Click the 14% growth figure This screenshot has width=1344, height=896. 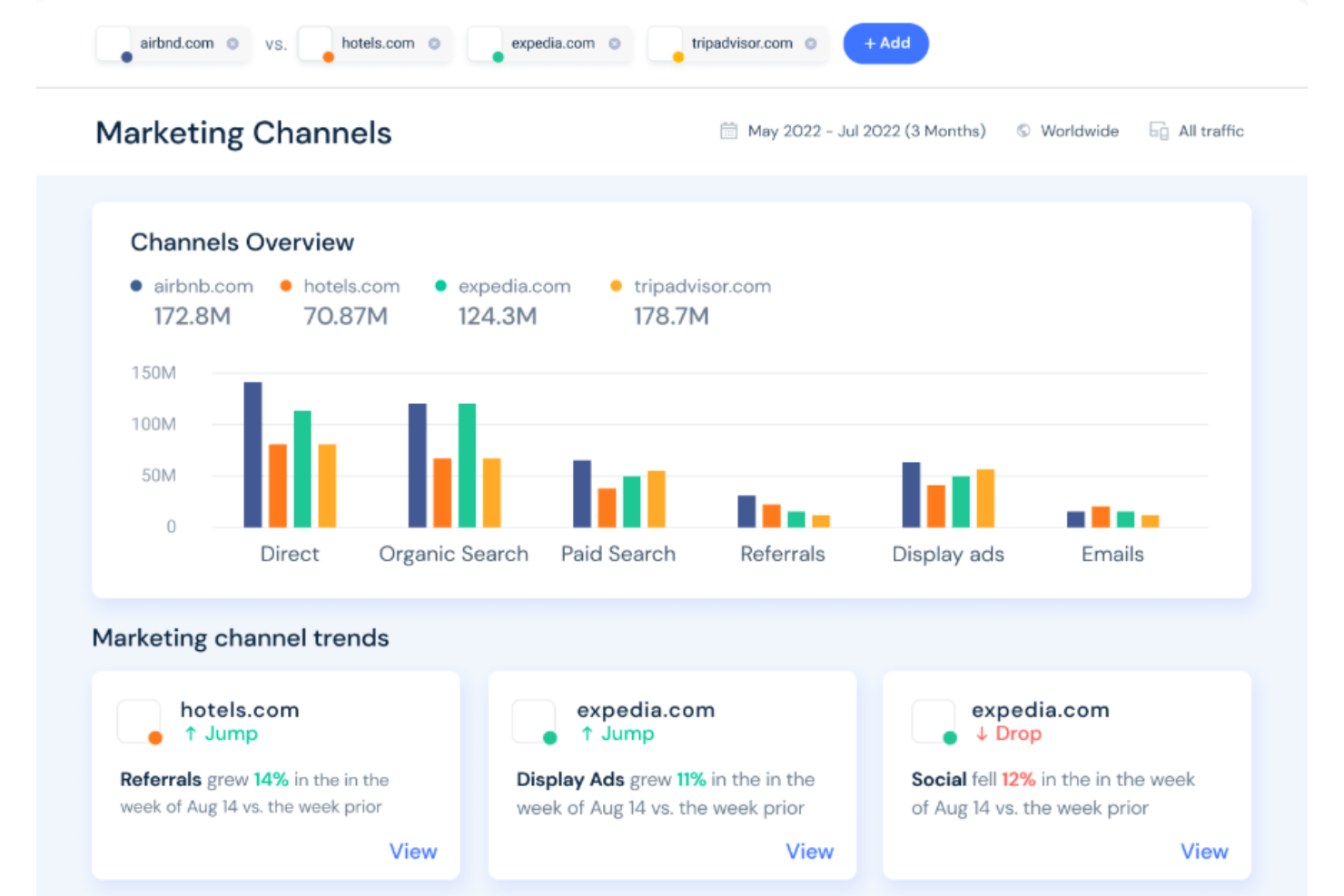point(271,780)
